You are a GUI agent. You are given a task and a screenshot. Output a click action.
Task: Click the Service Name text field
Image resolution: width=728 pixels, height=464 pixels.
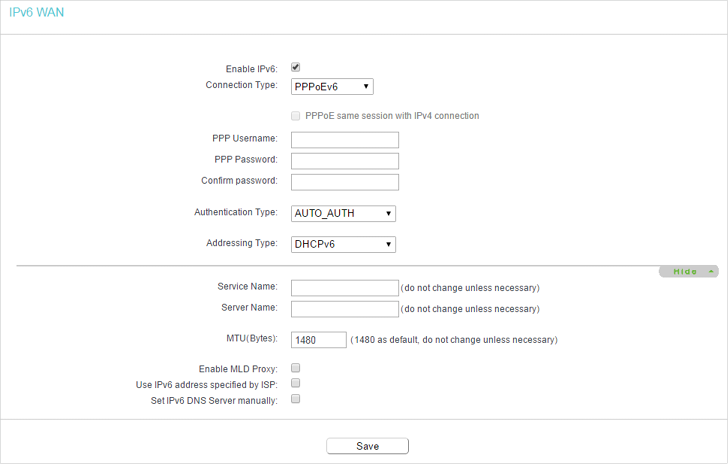click(x=344, y=288)
